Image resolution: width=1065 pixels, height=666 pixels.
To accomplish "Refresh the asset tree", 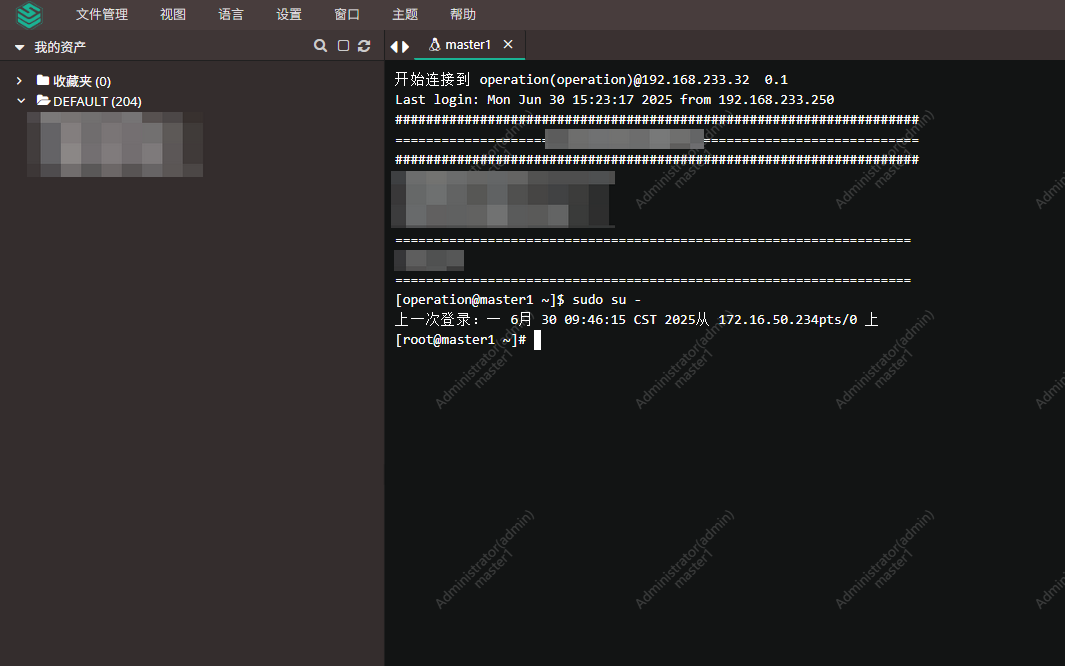I will (364, 46).
